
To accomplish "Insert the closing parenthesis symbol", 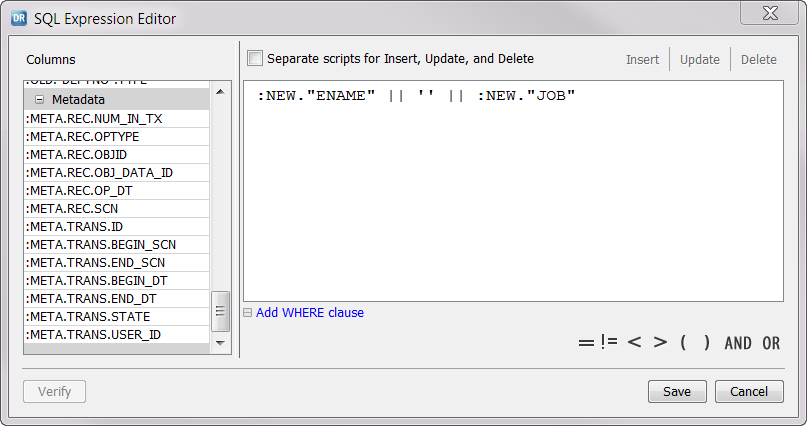I will 707,343.
